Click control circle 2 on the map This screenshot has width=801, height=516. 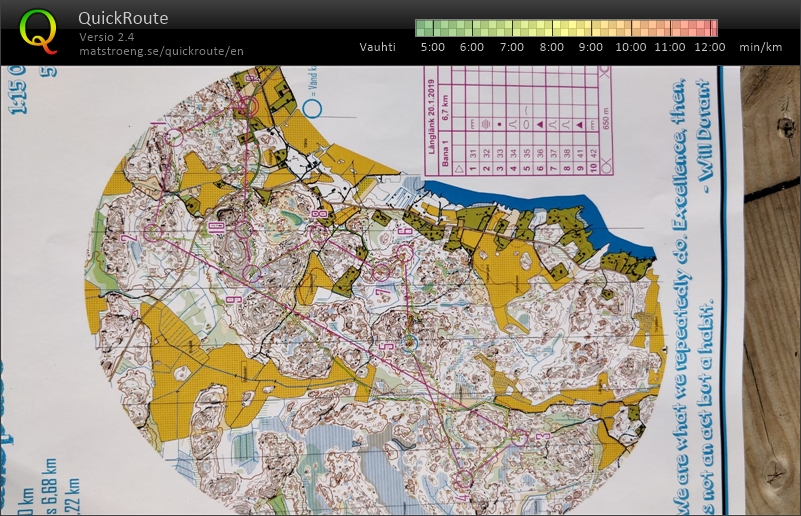(x=153, y=232)
